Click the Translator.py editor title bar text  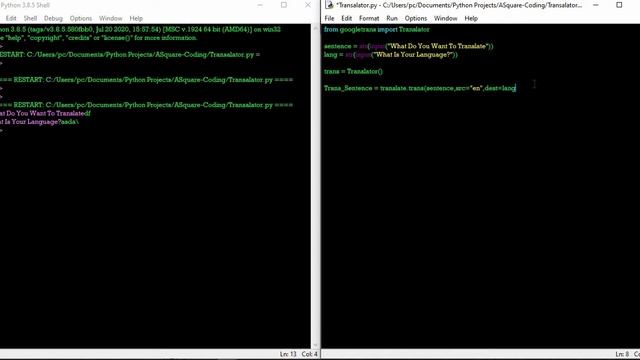[459, 5]
